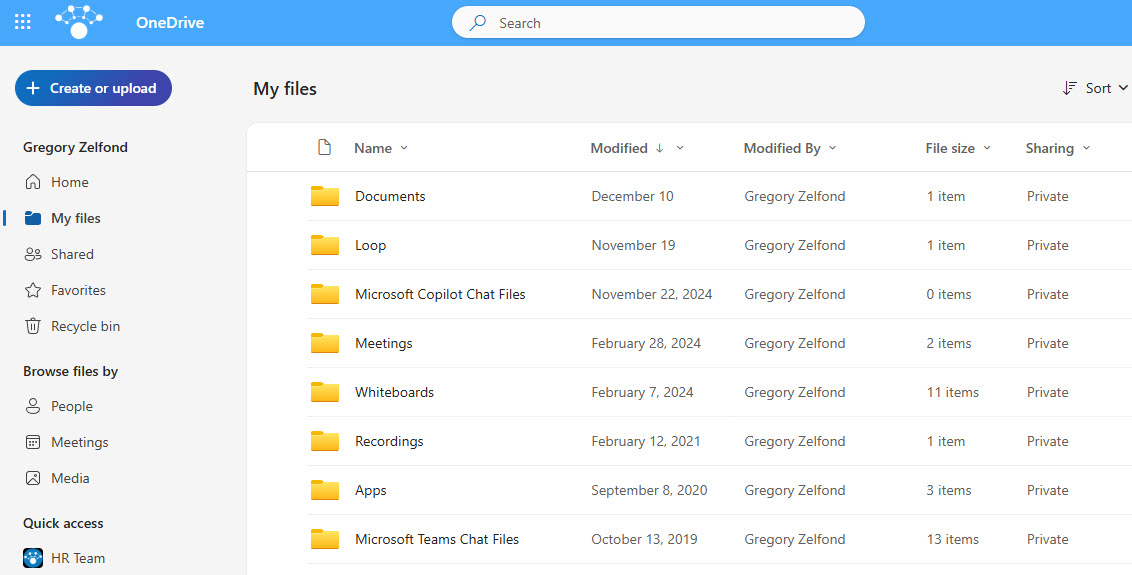This screenshot has height=575, width=1132.
Task: Click the Documents folder icon
Action: click(x=324, y=196)
